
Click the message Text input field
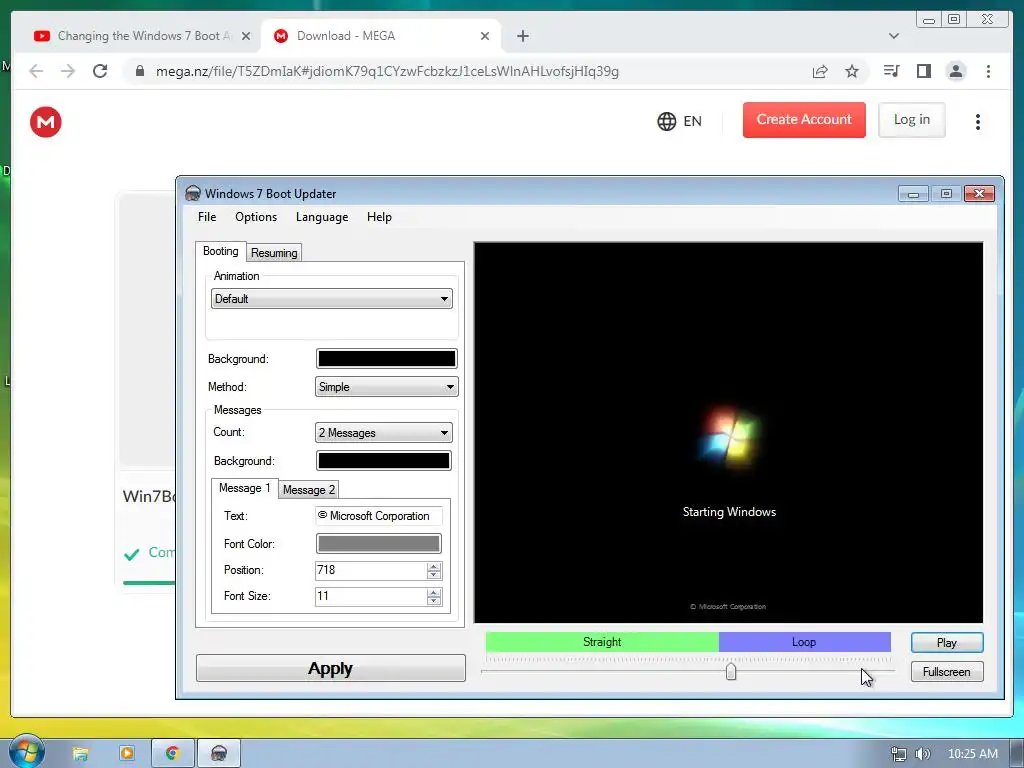click(379, 516)
